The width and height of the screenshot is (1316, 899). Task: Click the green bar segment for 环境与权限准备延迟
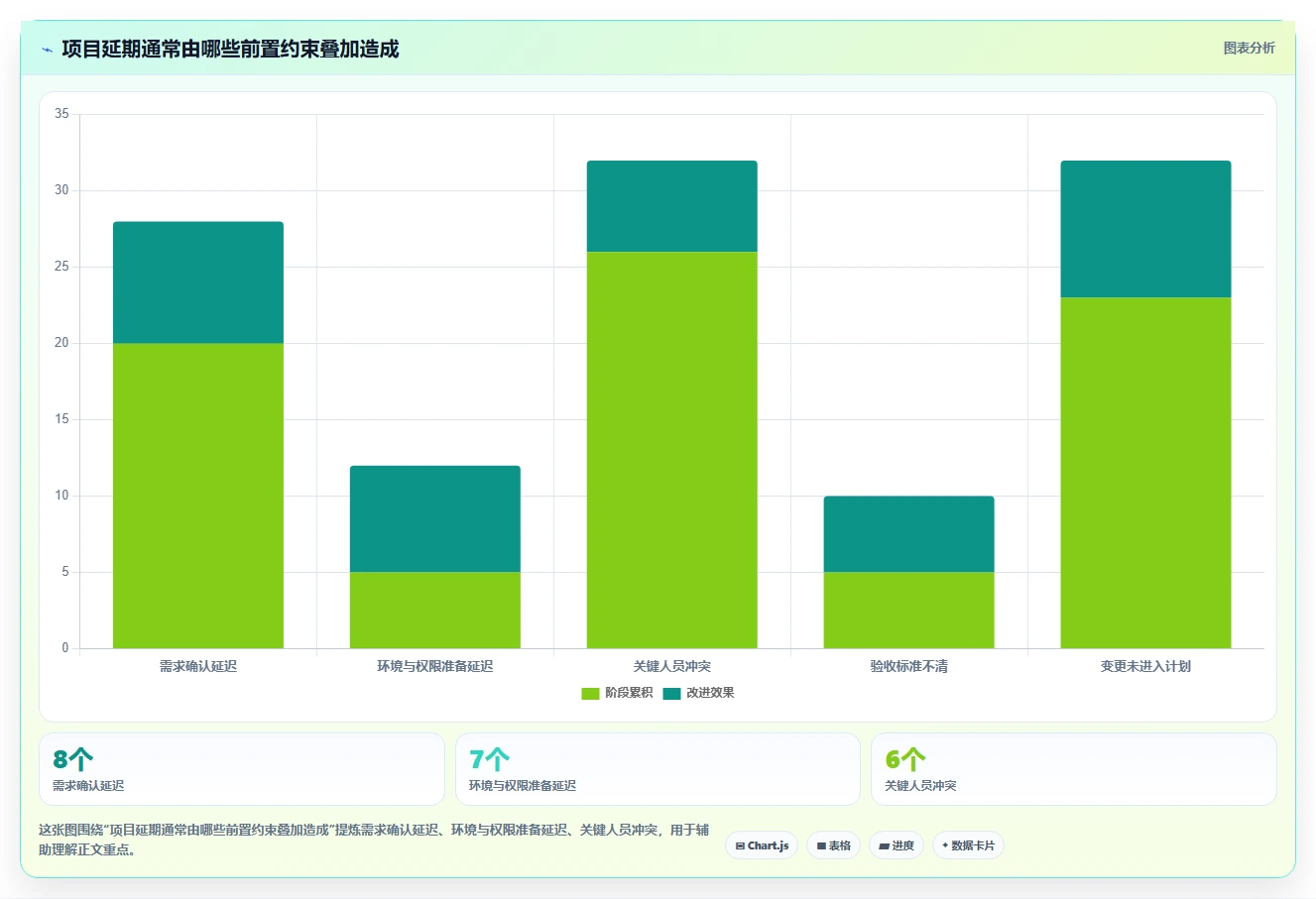[x=435, y=610]
